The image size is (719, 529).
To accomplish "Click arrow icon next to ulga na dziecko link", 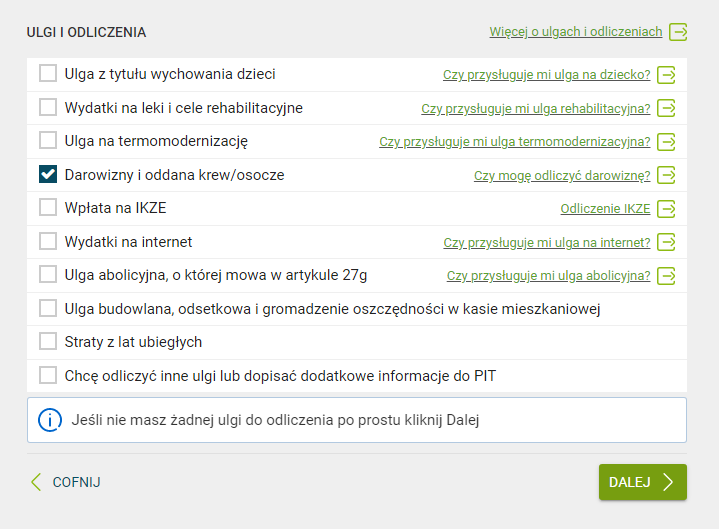I will coord(666,75).
